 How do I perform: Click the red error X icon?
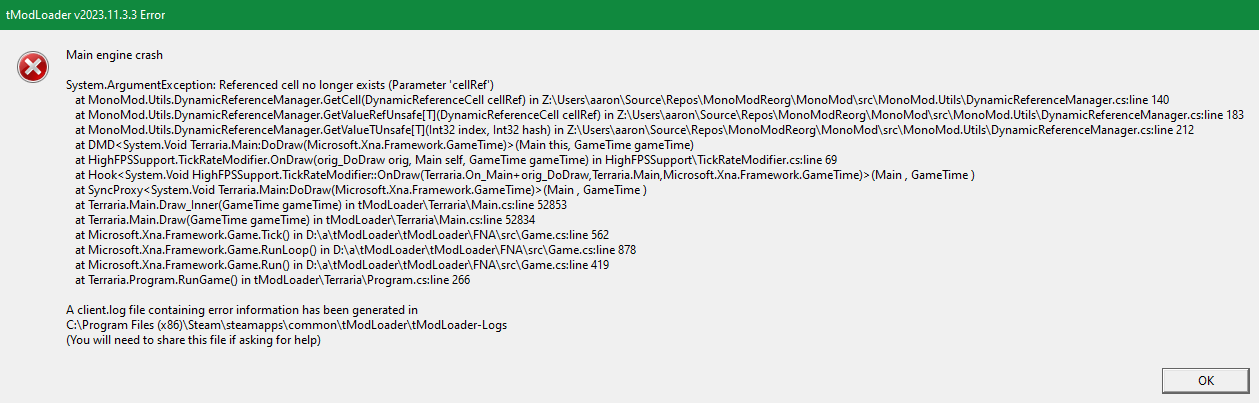(33, 67)
